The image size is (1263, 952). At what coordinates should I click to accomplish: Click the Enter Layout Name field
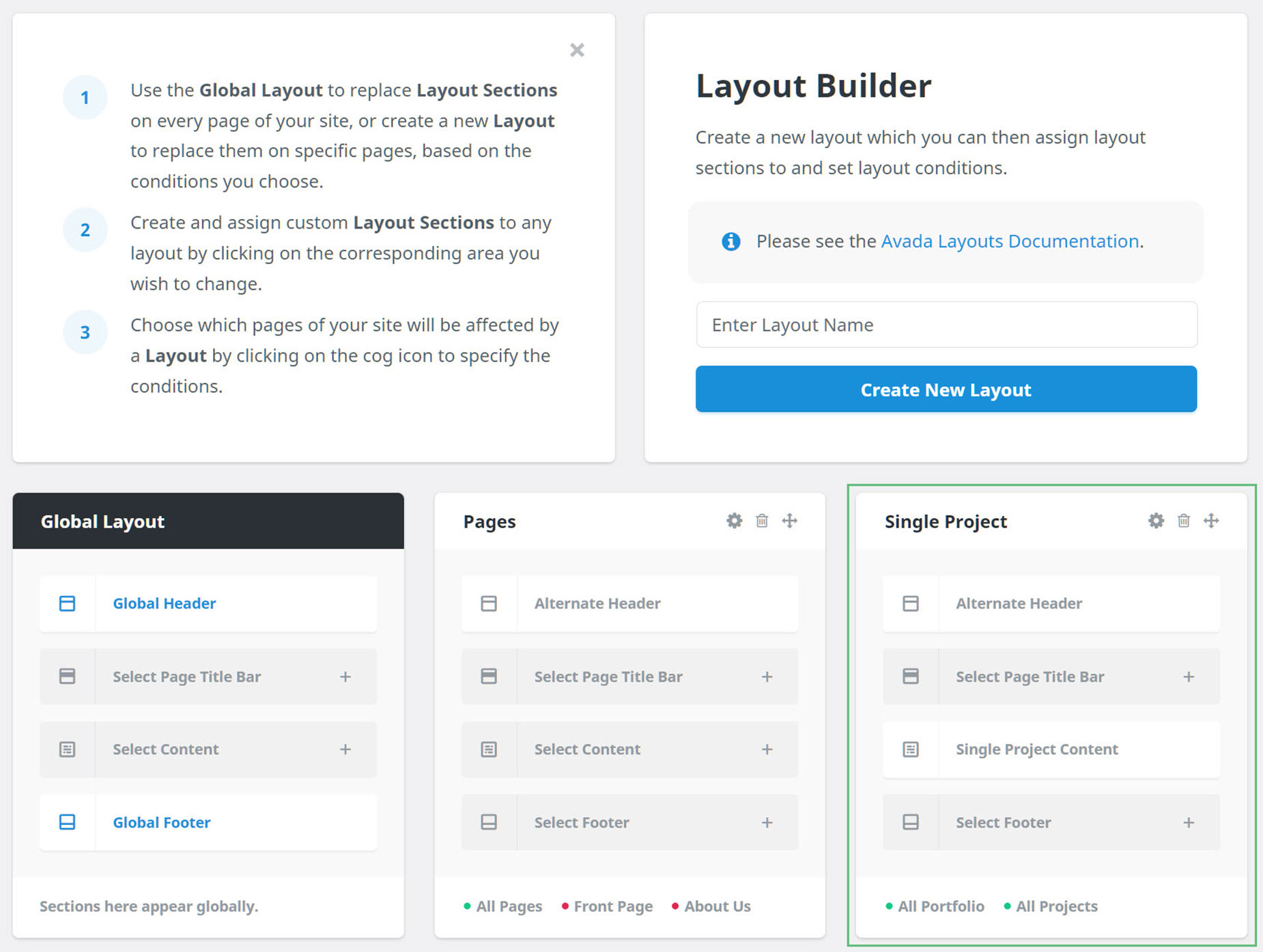pyautogui.click(x=946, y=325)
